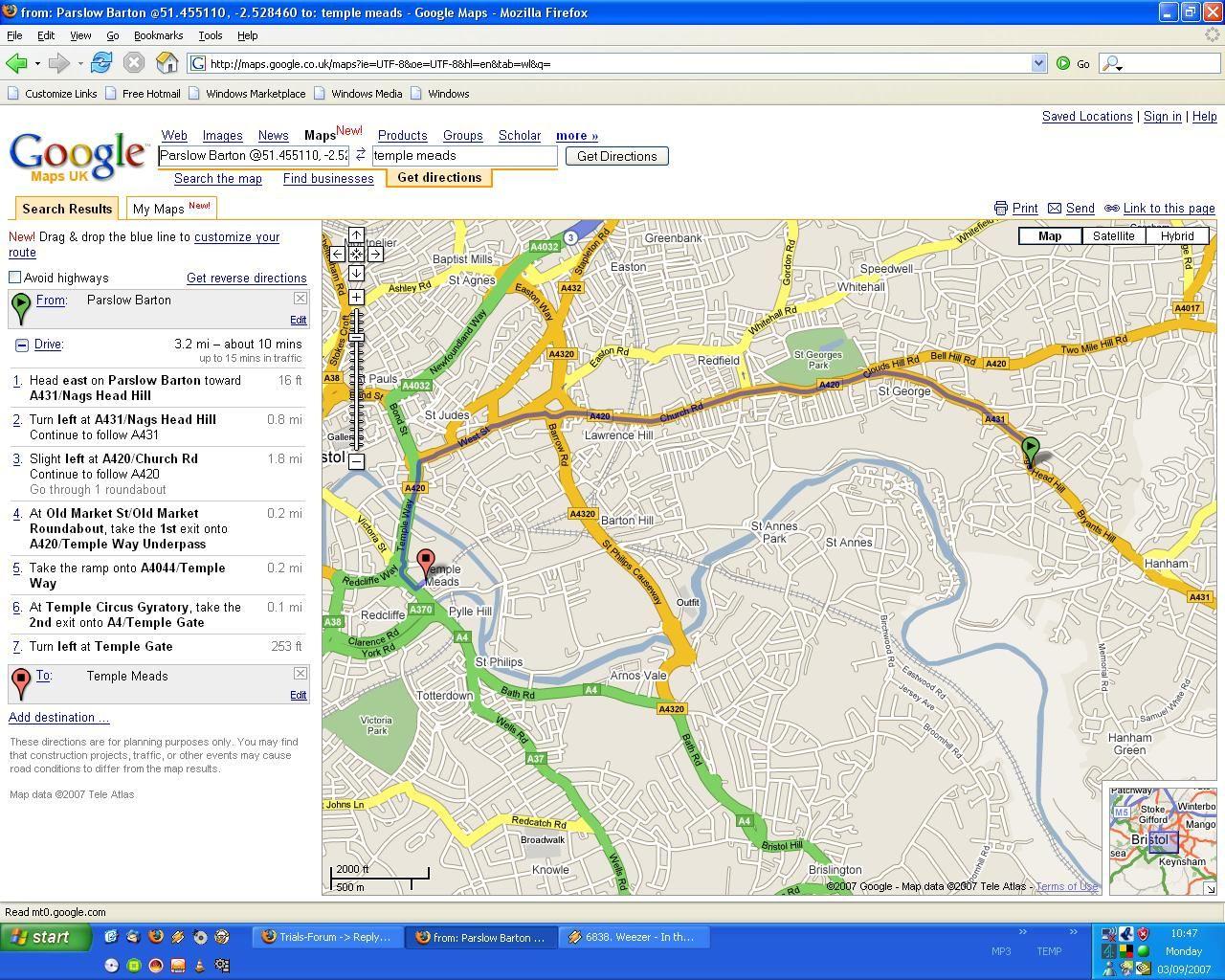
Task: Pan the map east with the right arrow
Action: (375, 254)
